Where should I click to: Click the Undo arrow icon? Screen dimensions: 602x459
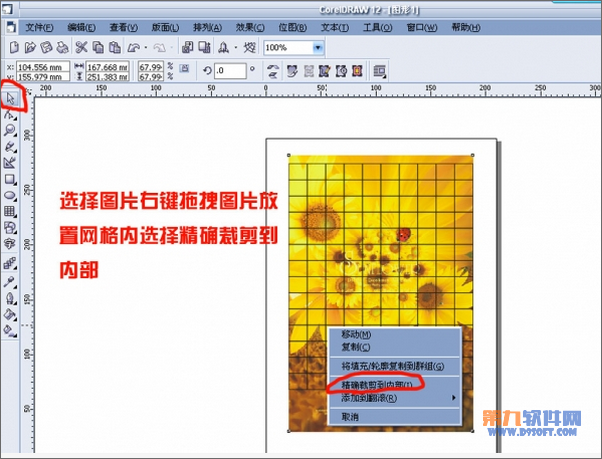pos(134,48)
